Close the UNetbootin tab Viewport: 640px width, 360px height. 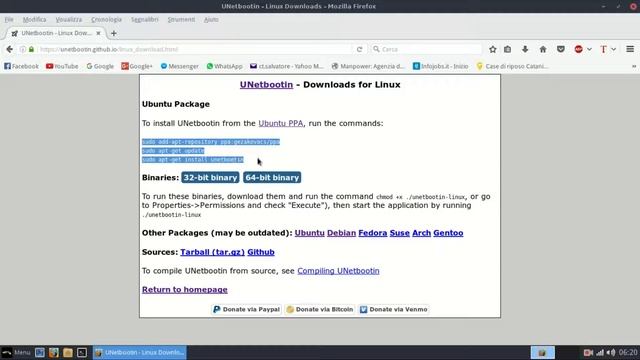pos(98,33)
